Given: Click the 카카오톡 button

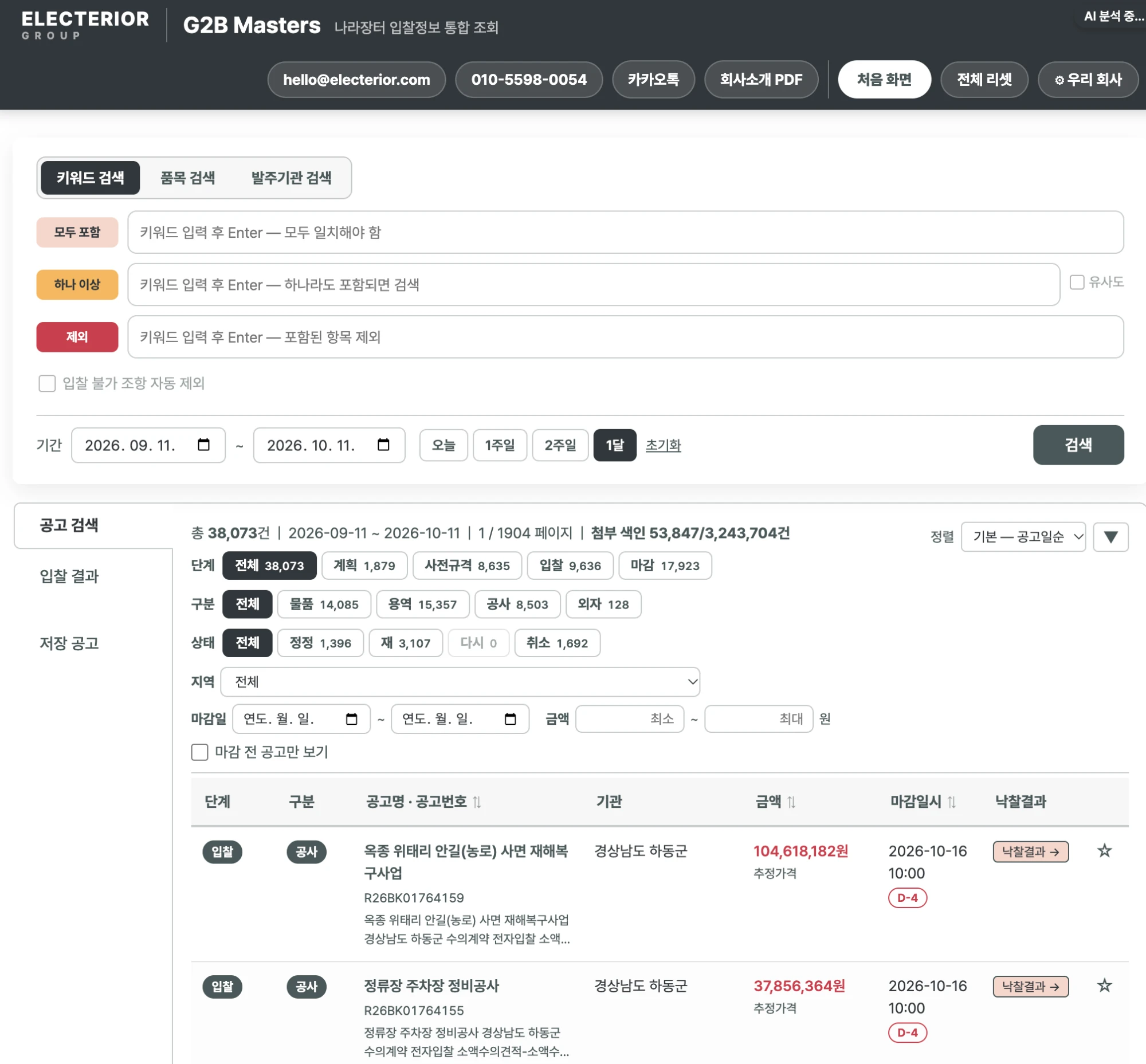Looking at the screenshot, I should pos(653,80).
